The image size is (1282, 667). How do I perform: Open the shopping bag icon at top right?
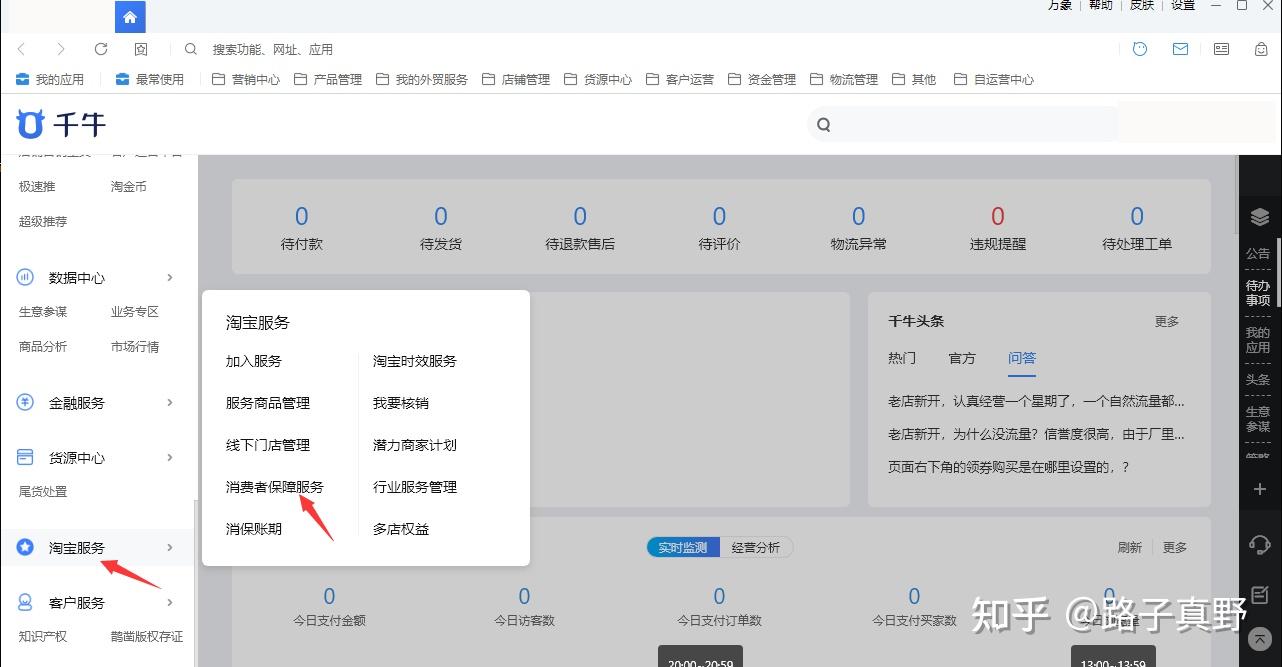[1261, 48]
